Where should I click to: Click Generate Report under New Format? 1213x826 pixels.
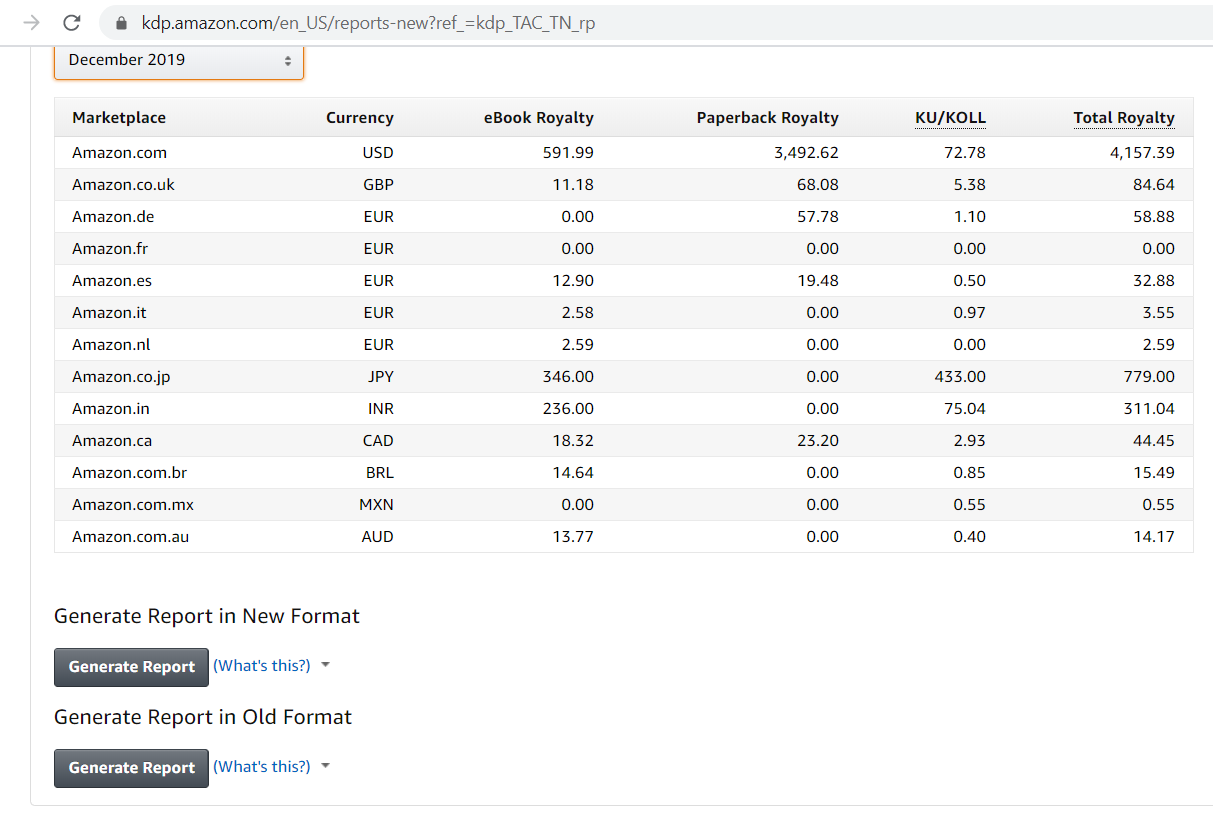131,667
